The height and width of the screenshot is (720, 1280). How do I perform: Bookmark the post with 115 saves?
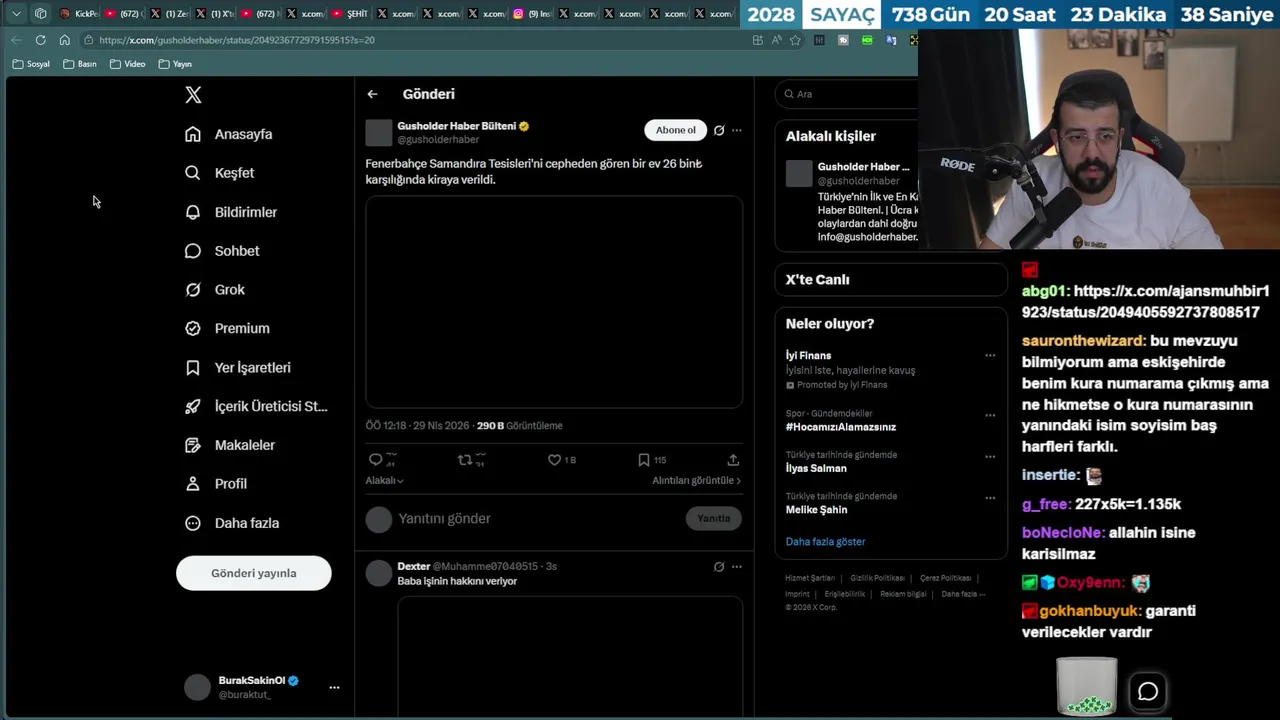[x=643, y=460]
